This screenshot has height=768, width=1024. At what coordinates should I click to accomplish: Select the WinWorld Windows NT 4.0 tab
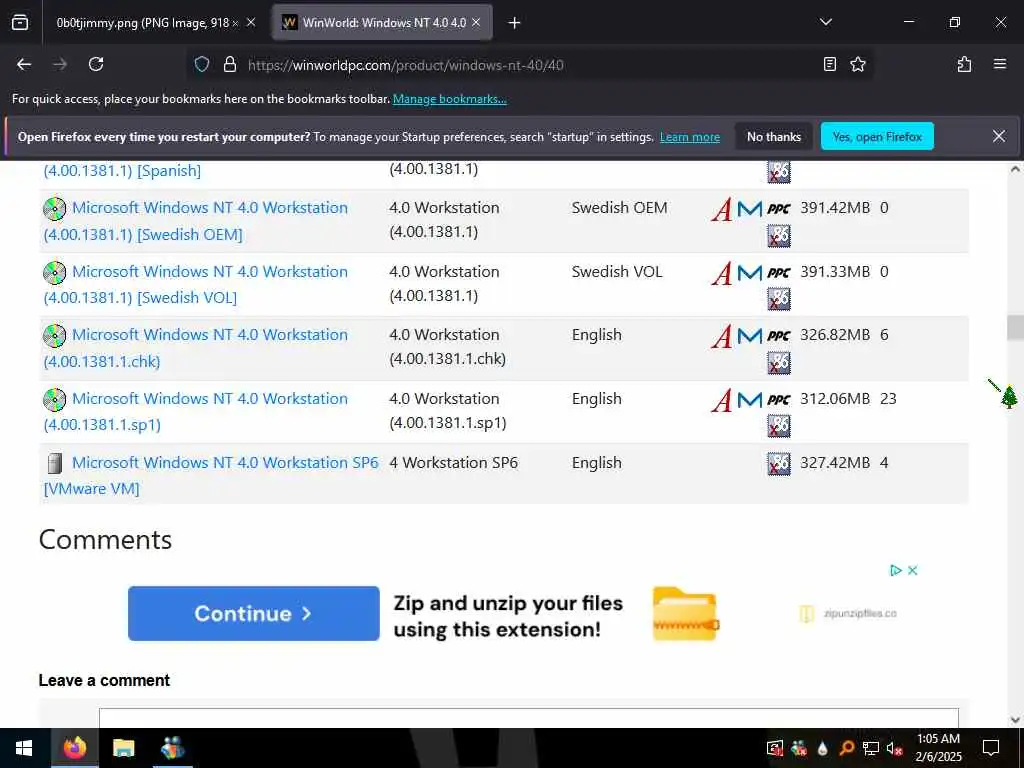(x=382, y=23)
